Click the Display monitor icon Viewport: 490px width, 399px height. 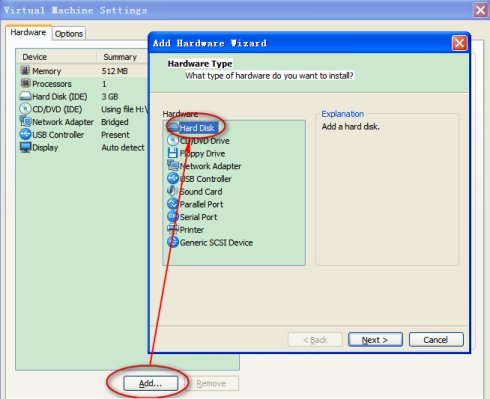coord(25,147)
